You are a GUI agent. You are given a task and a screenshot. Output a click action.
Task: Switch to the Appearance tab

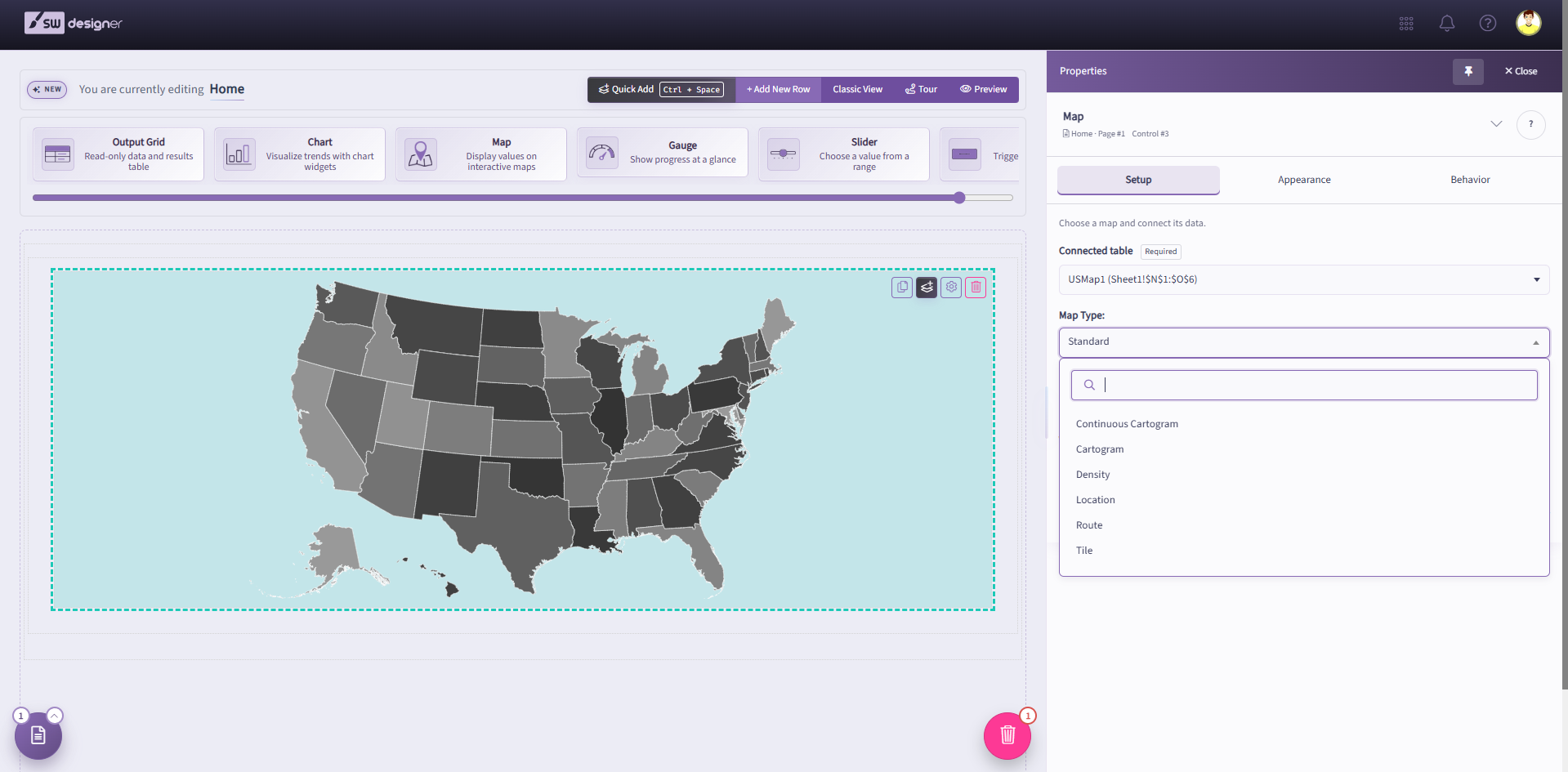coord(1304,180)
